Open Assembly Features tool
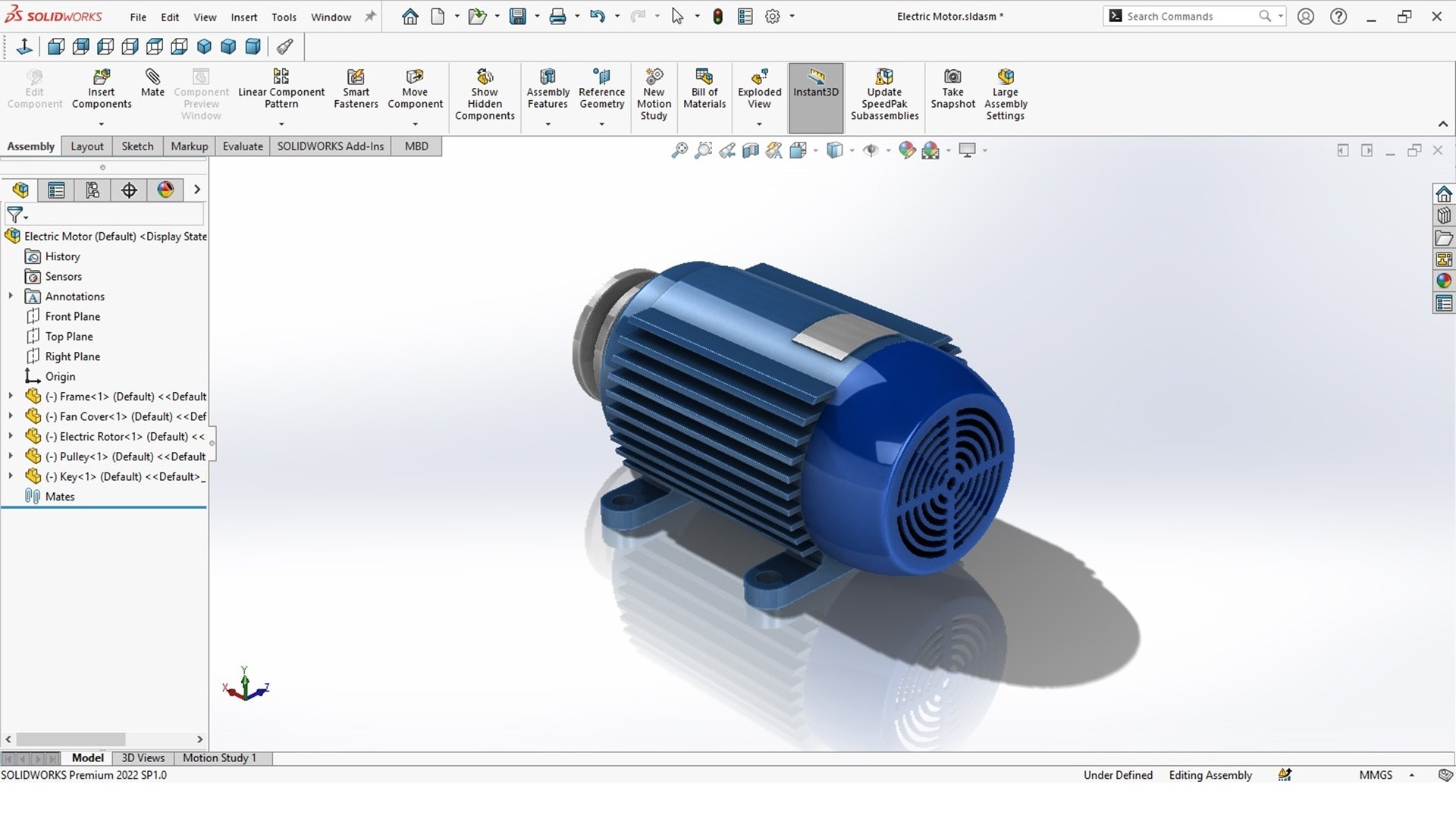This screenshot has height=819, width=1456. 548,89
